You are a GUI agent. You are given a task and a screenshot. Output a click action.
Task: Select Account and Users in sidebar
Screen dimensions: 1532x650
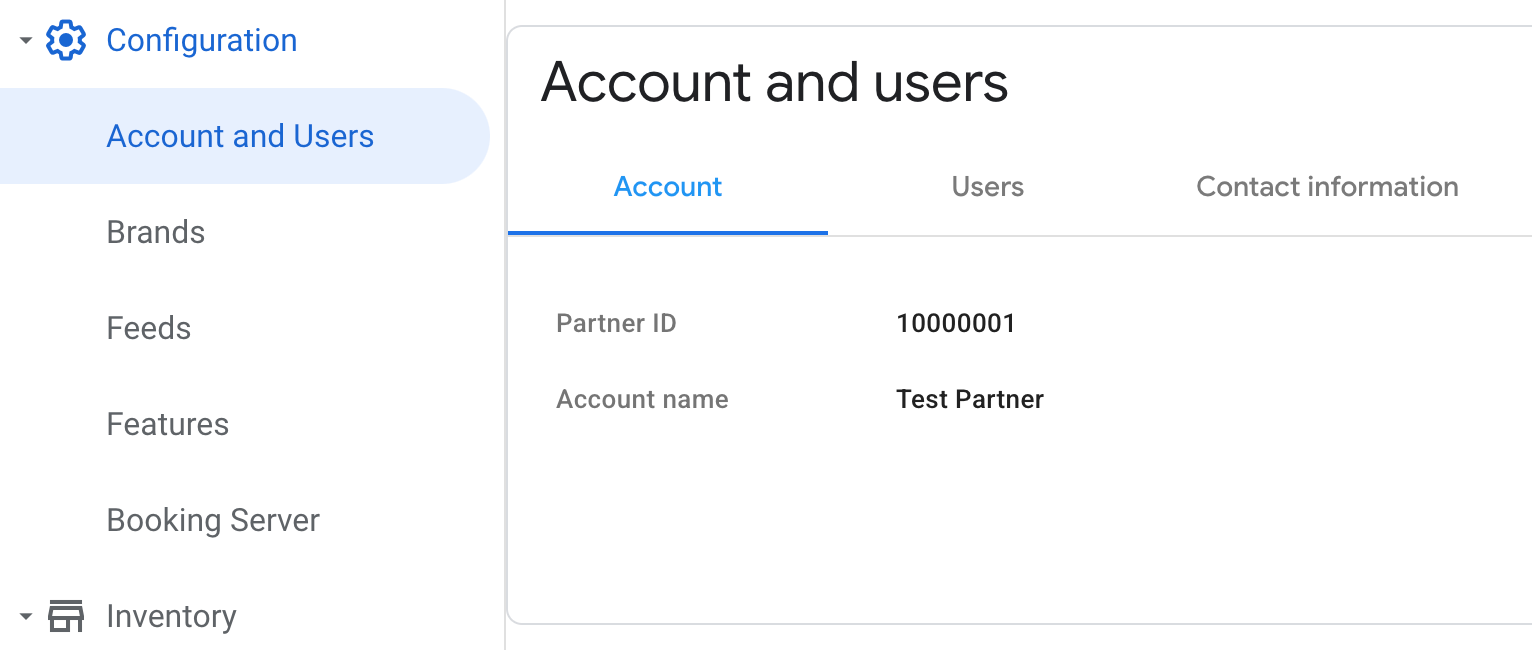click(x=240, y=136)
